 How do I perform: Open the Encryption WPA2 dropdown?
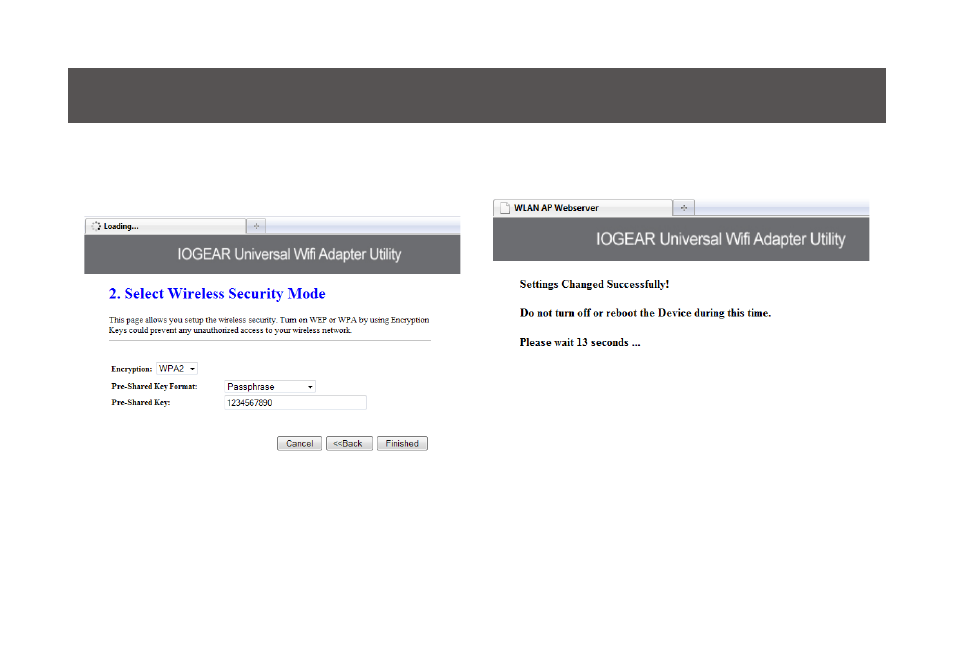(177, 369)
